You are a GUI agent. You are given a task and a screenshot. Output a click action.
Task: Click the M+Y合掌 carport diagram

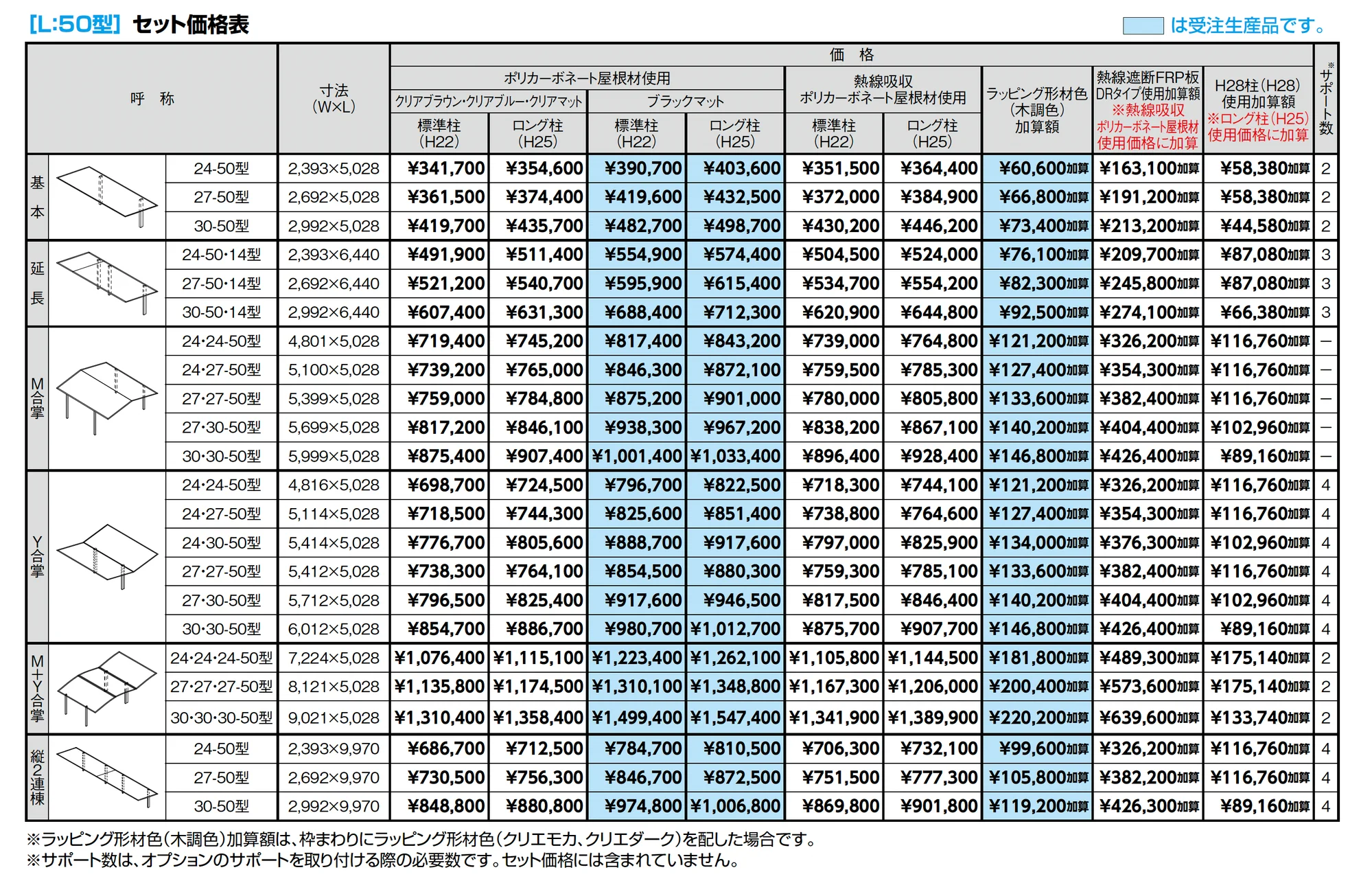[106, 689]
